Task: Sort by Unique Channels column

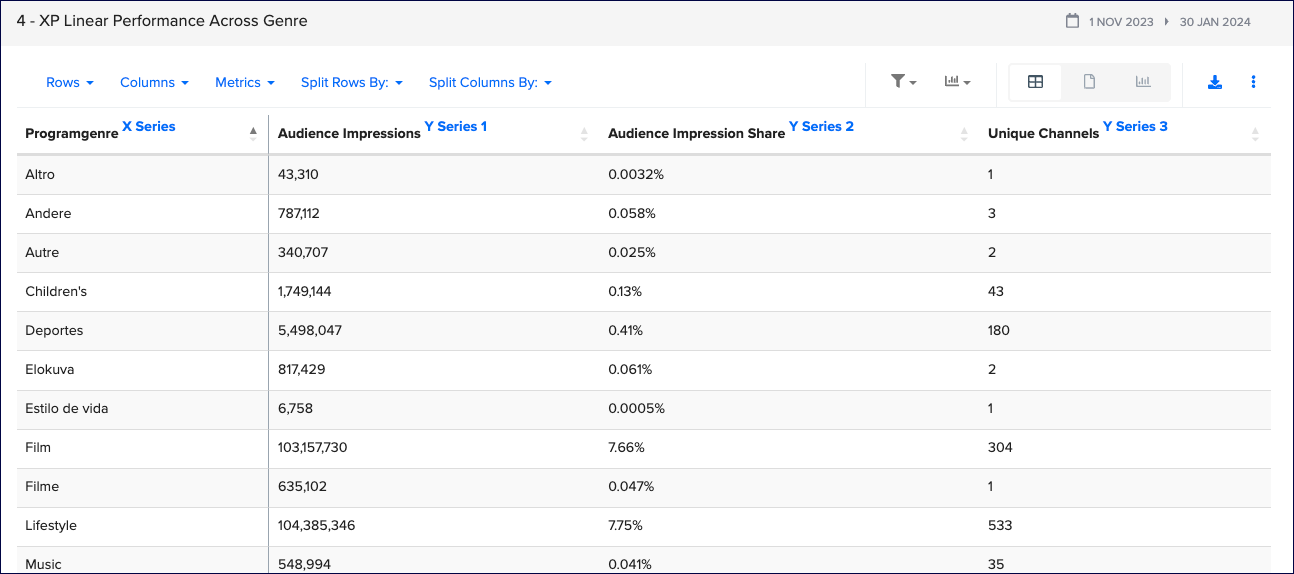Action: tap(1255, 134)
